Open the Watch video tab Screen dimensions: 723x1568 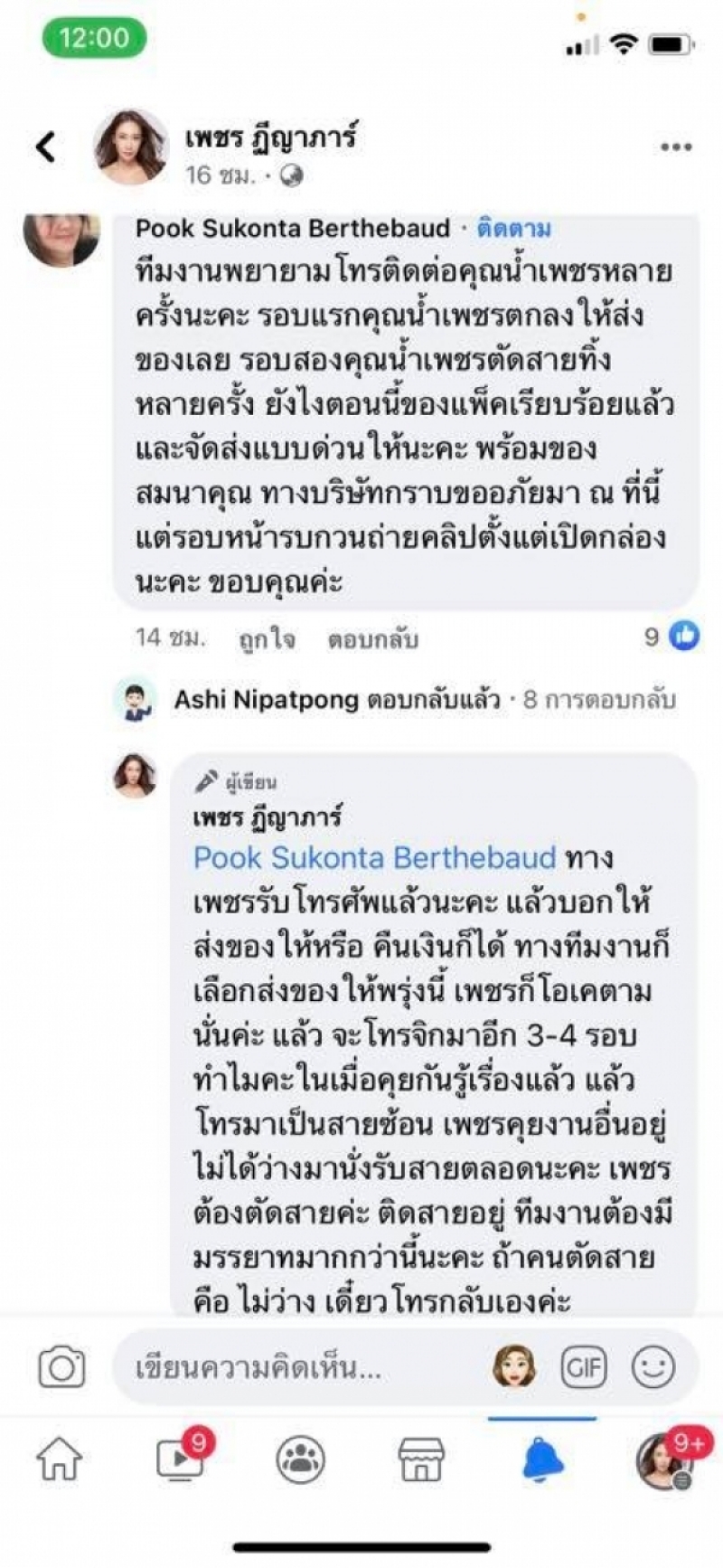pyautogui.click(x=180, y=1459)
